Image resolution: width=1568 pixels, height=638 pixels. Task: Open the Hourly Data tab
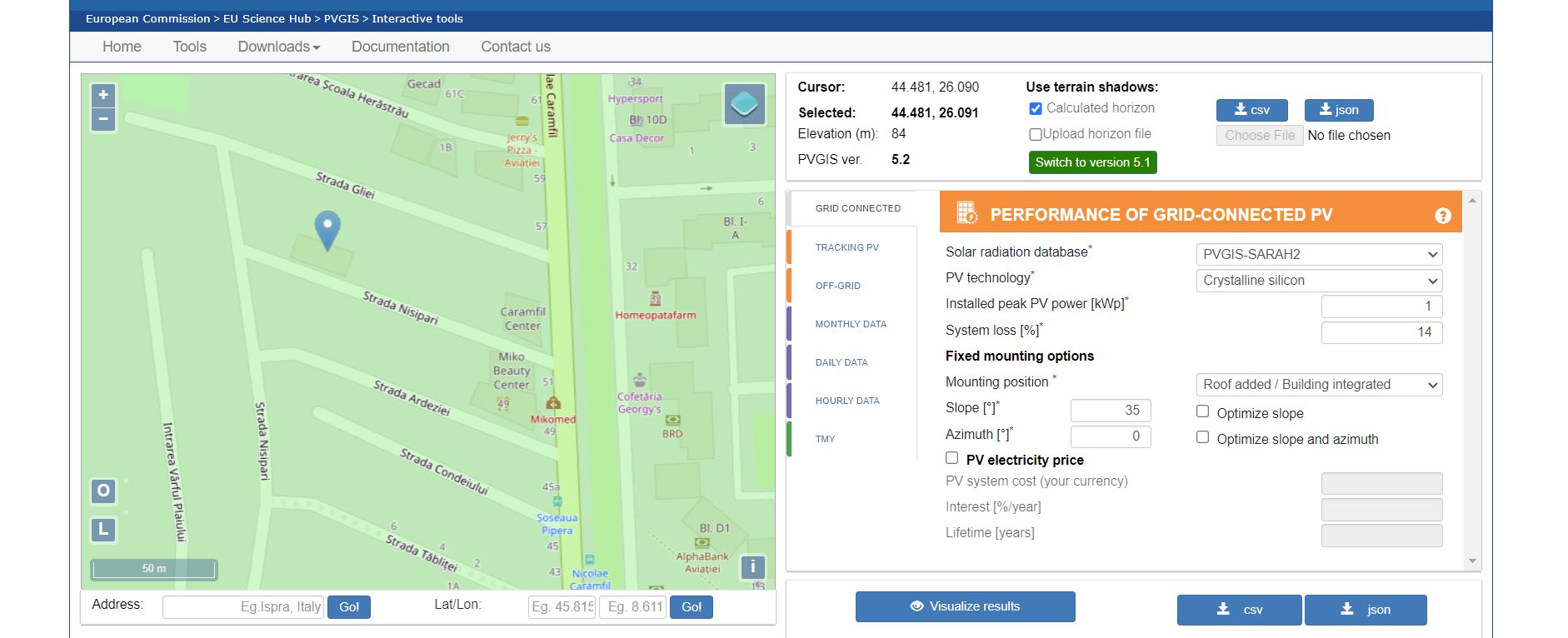[x=847, y=401]
